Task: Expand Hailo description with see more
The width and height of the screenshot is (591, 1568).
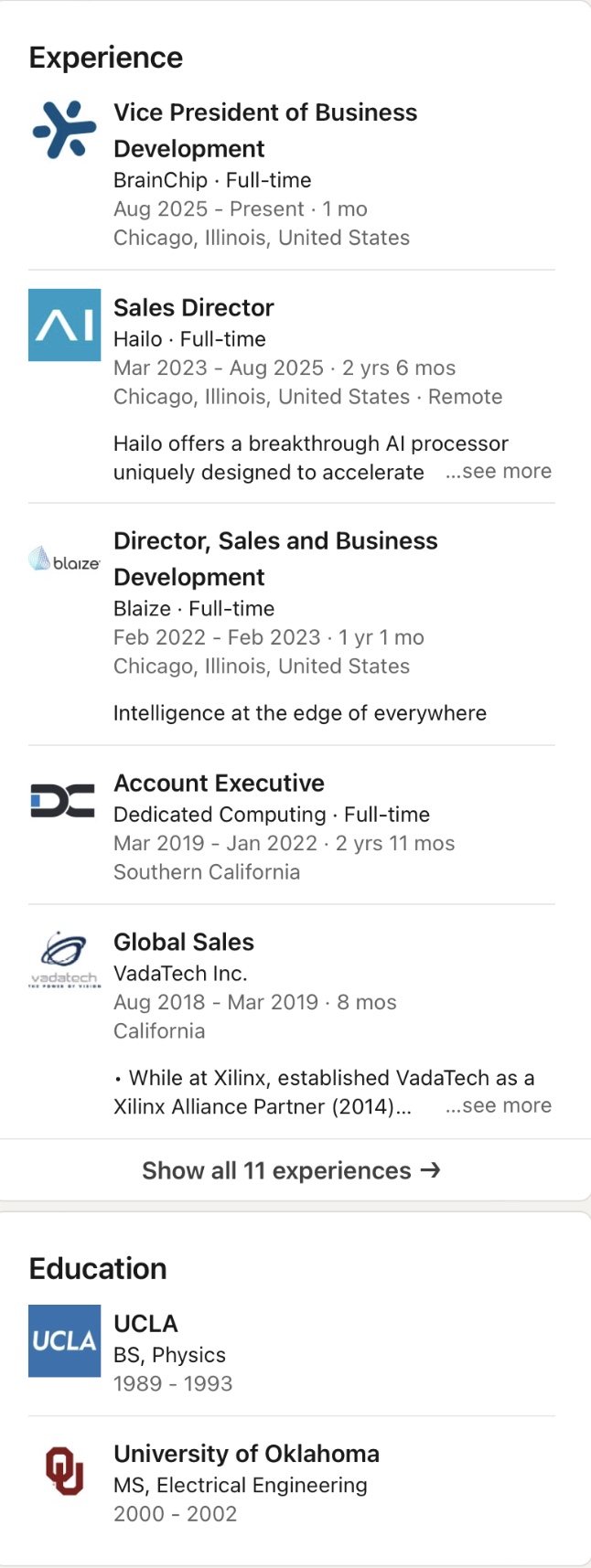Action: (499, 472)
